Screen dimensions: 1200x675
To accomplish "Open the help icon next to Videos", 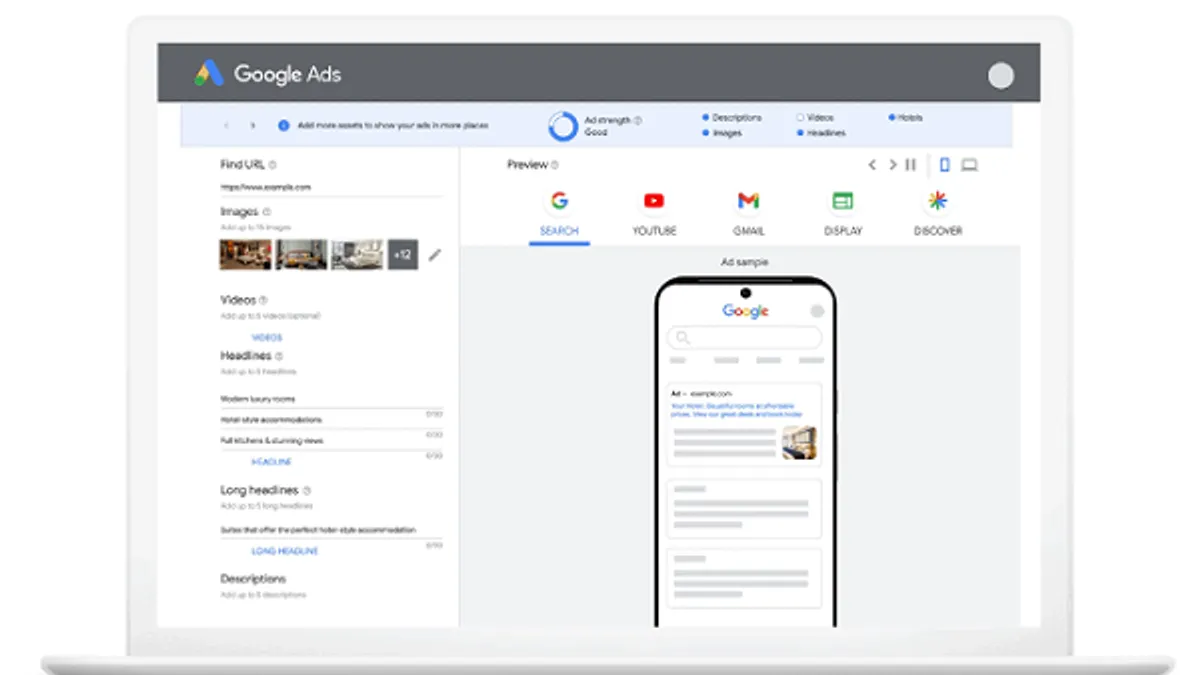I will point(264,300).
